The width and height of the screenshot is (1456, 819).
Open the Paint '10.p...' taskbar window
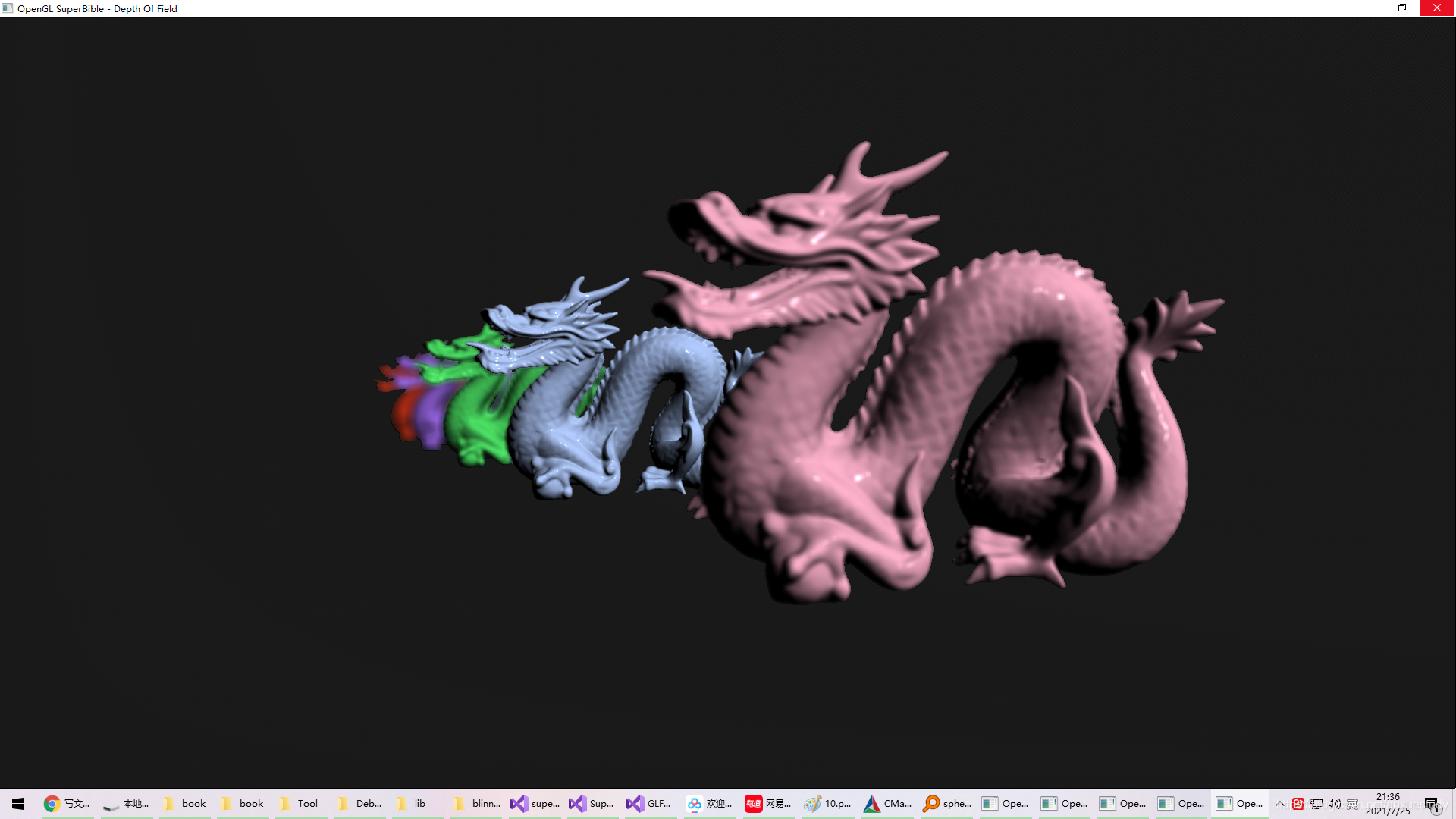(x=828, y=804)
